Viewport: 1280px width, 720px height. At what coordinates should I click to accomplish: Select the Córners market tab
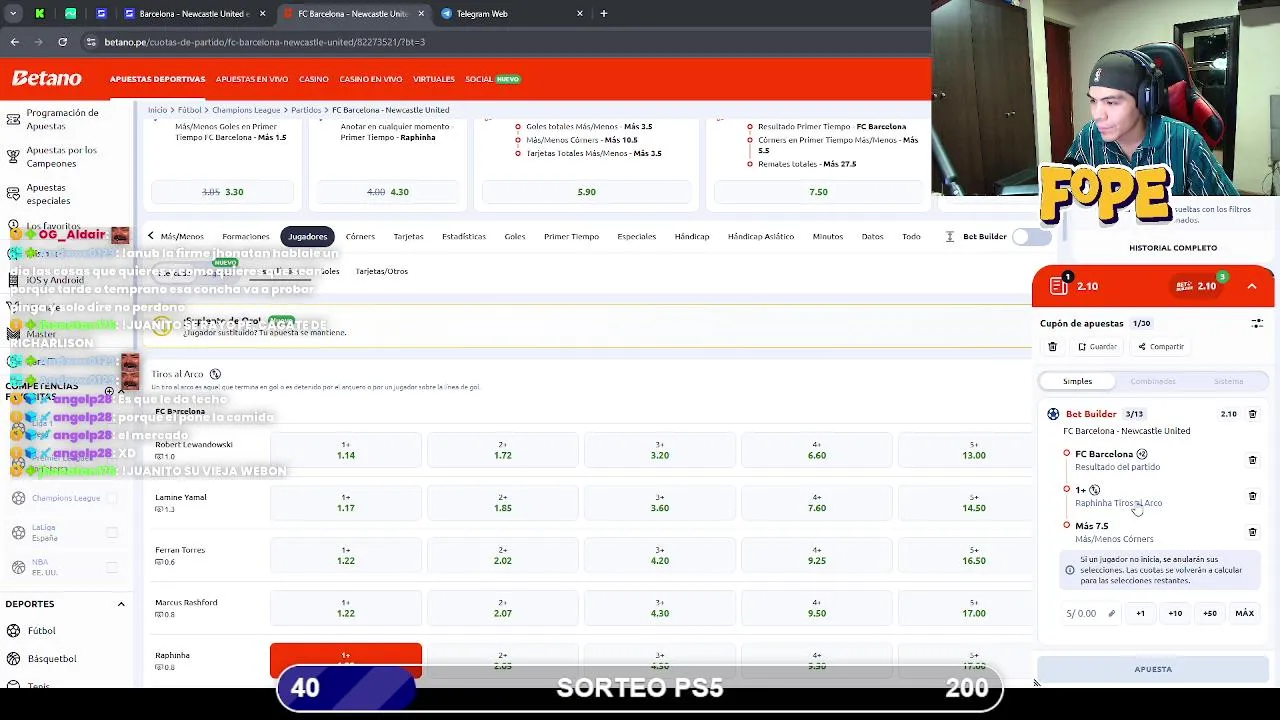pos(360,237)
